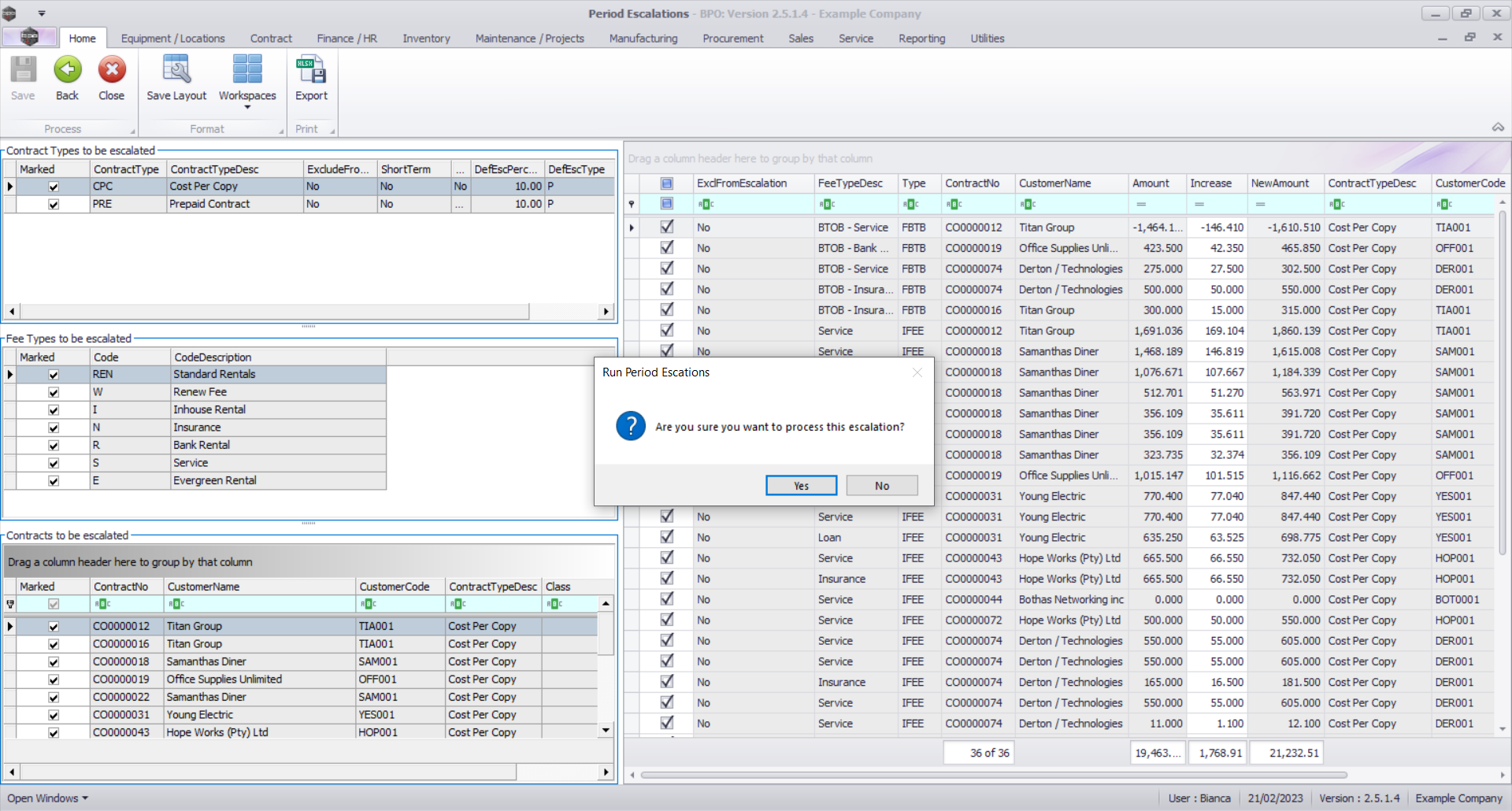
Task: Click the Export to XLSX icon
Action: coord(311,71)
